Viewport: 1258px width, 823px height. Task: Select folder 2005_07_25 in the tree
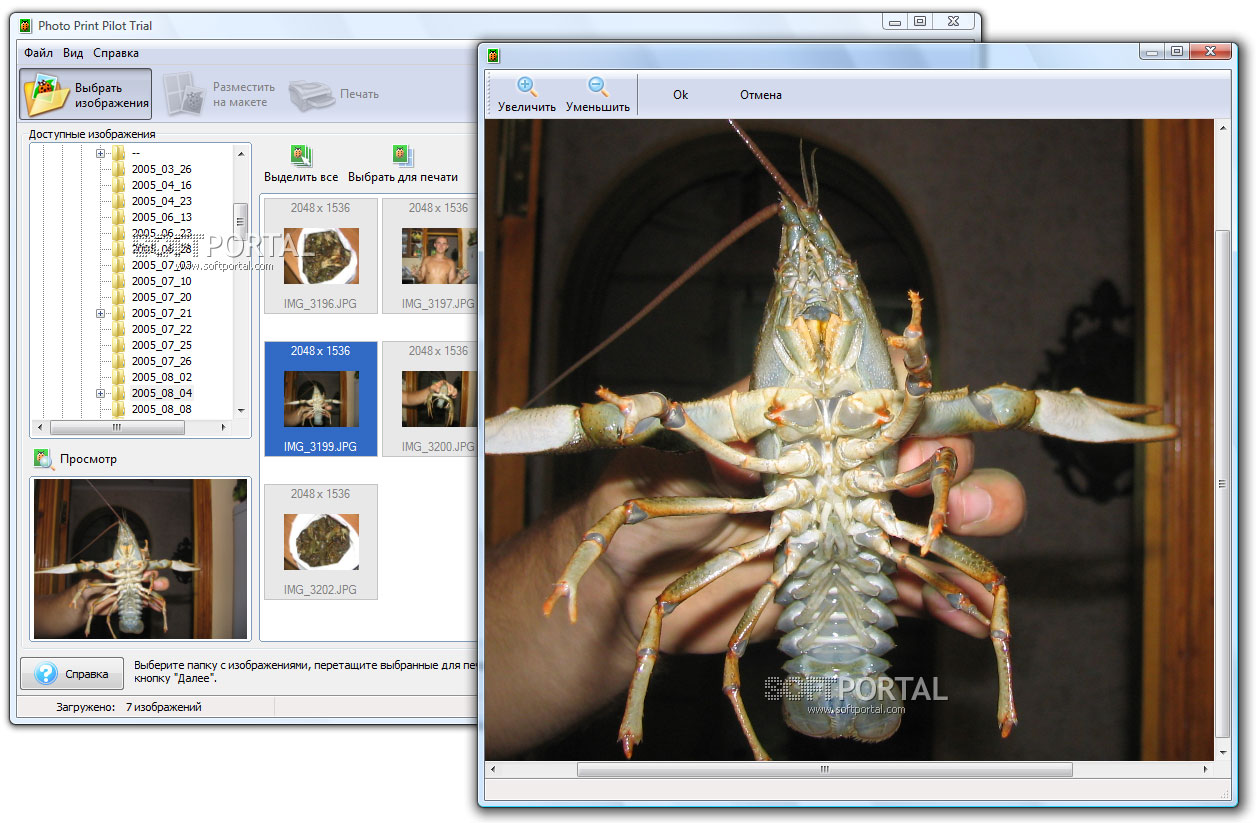[161, 345]
